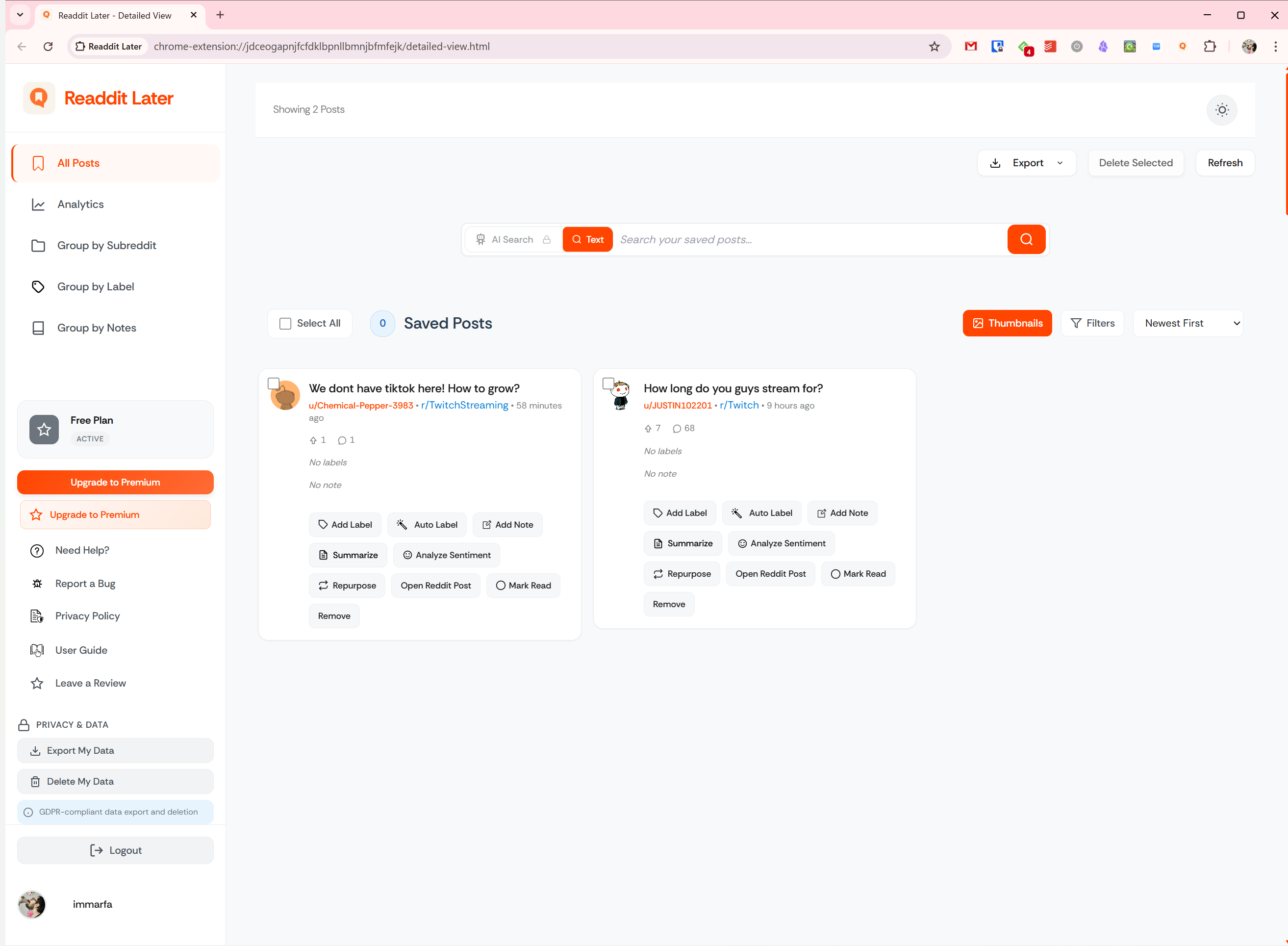Viewport: 1288px width, 946px height.
Task: Open the browser Extensions puzzle icon
Action: tap(1210, 47)
